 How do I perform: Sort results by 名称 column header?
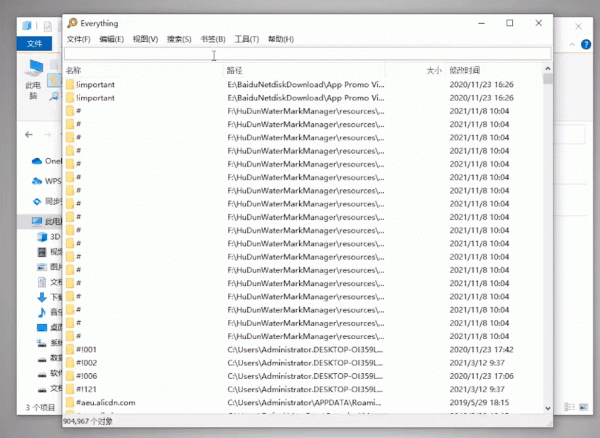click(x=73, y=70)
